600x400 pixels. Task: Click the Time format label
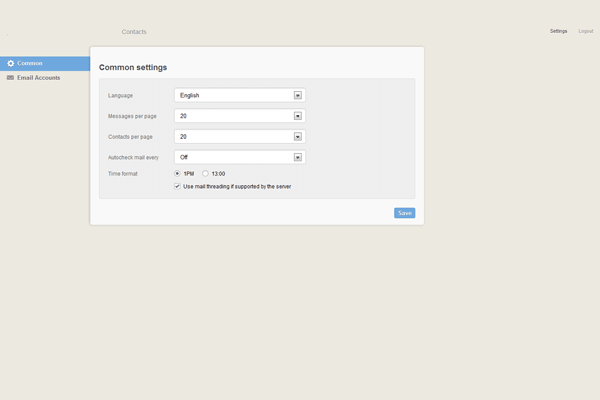point(123,174)
